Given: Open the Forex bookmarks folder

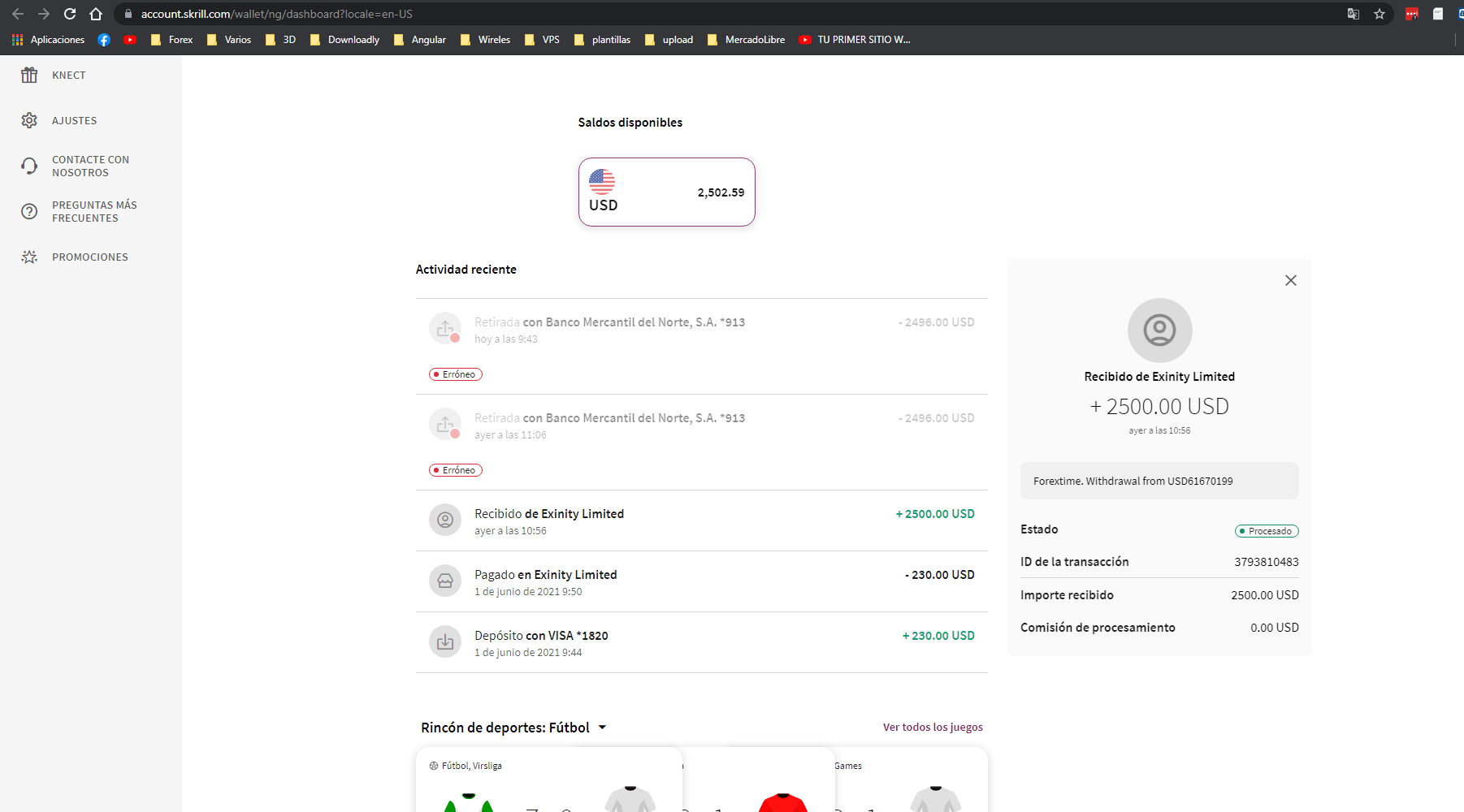Looking at the screenshot, I should [x=172, y=40].
